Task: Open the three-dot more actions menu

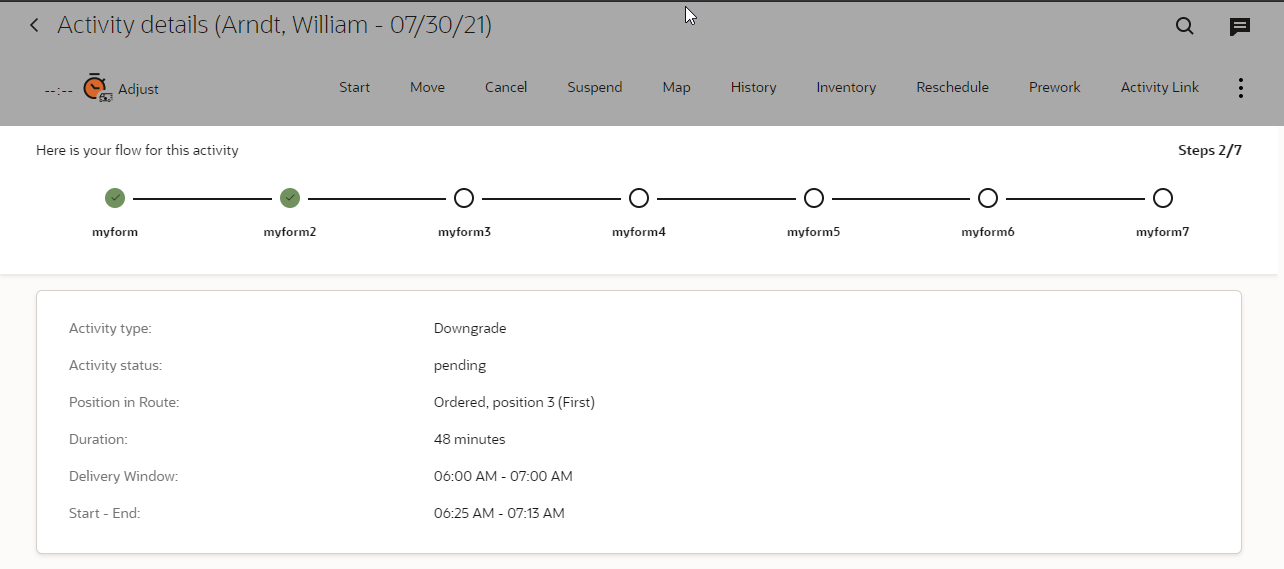Action: (1240, 88)
